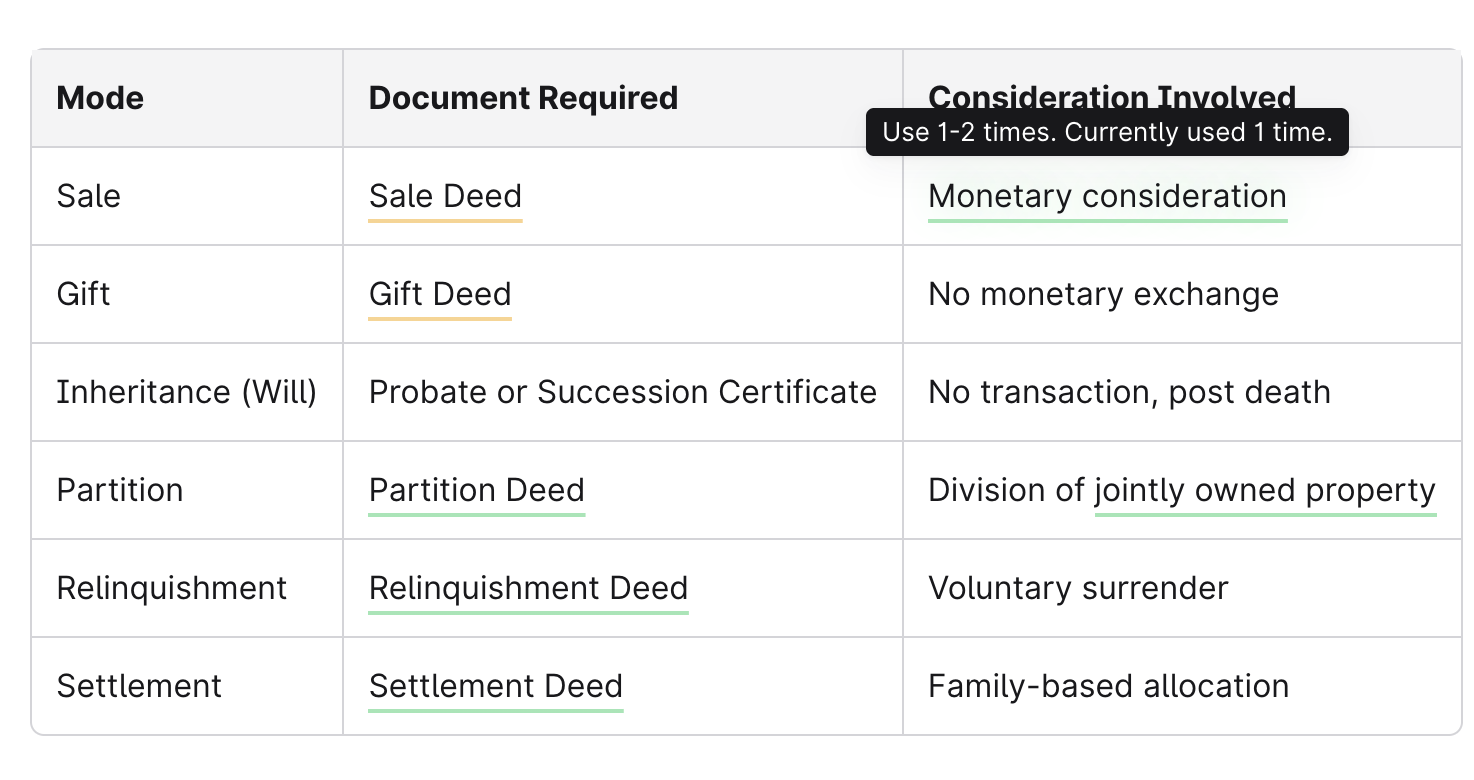1474x780 pixels.
Task: Click the underlined 'Sale Deed' text
Action: click(445, 196)
